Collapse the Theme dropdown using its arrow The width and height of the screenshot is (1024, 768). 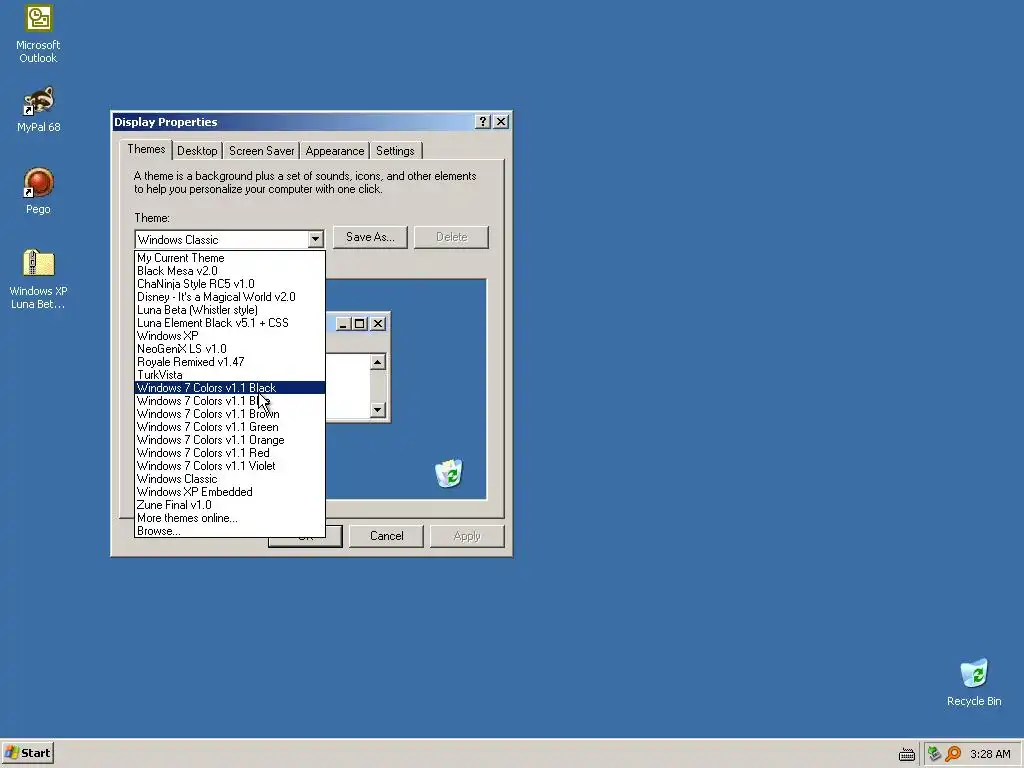click(315, 240)
